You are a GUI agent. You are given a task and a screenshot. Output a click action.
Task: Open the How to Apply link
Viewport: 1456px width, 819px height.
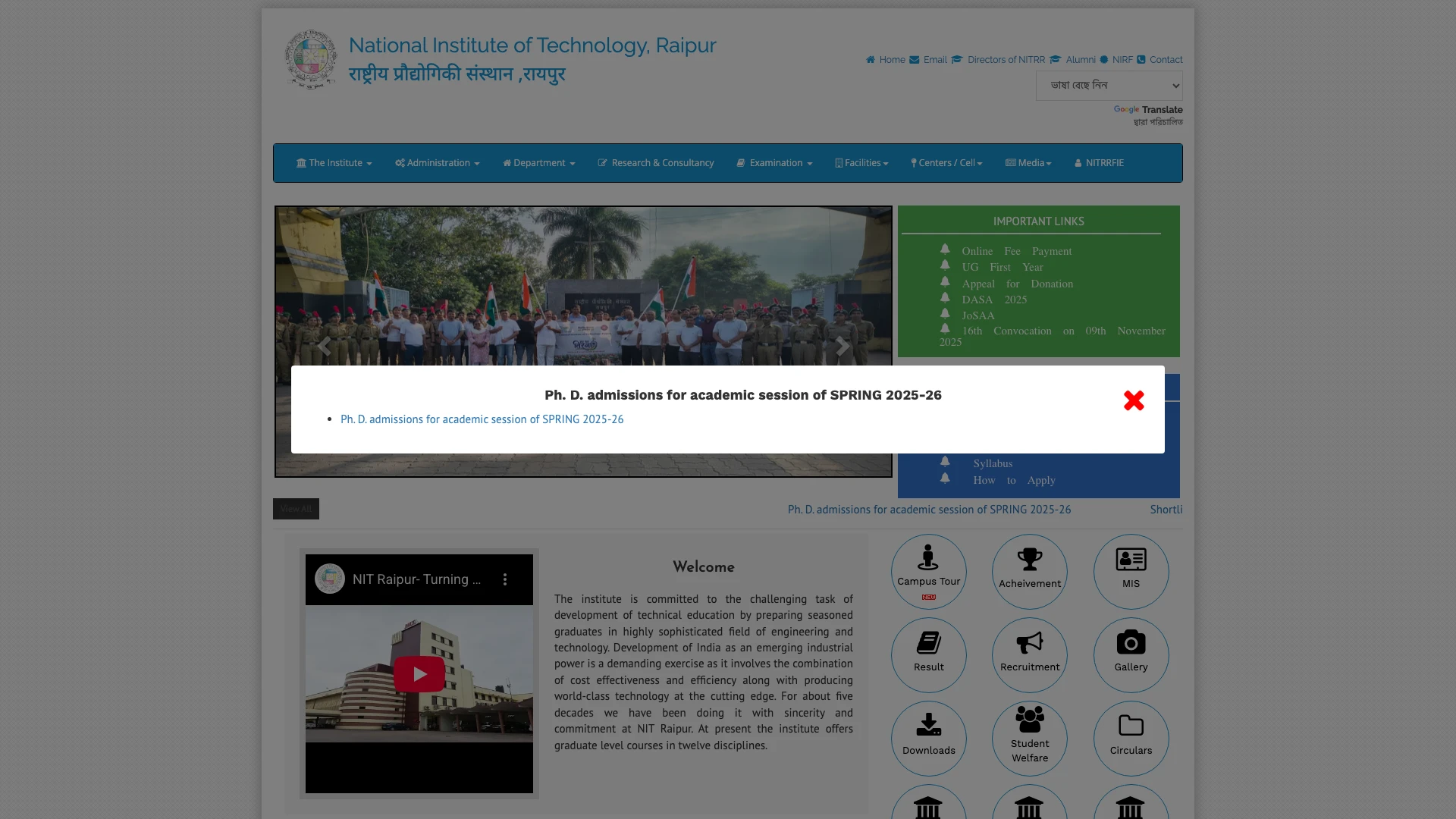click(1014, 480)
